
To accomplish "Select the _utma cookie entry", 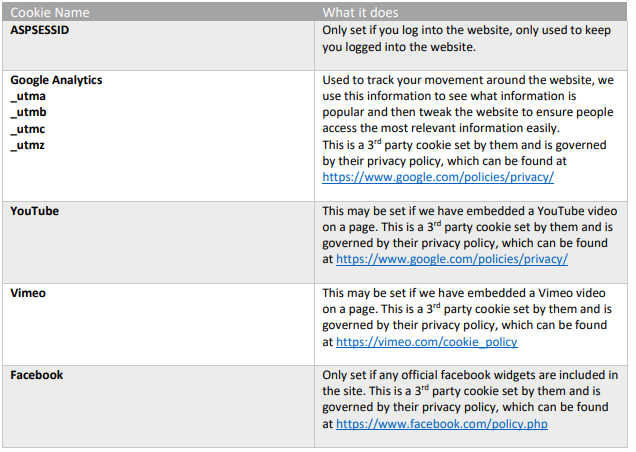I will click(28, 96).
